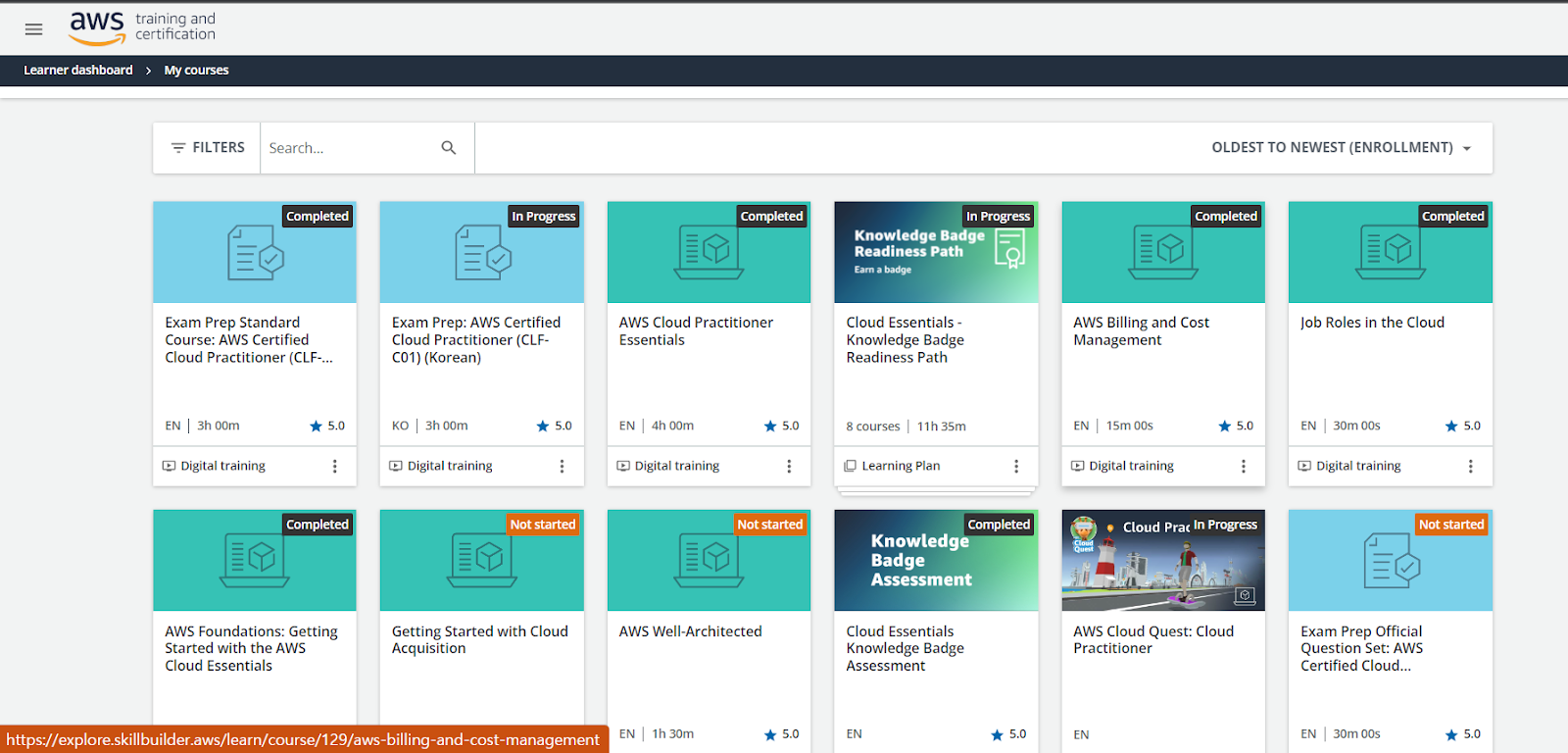Click AWS Cloud Quest game thumbnail
Viewport: 1568px width, 753px height.
(1163, 561)
